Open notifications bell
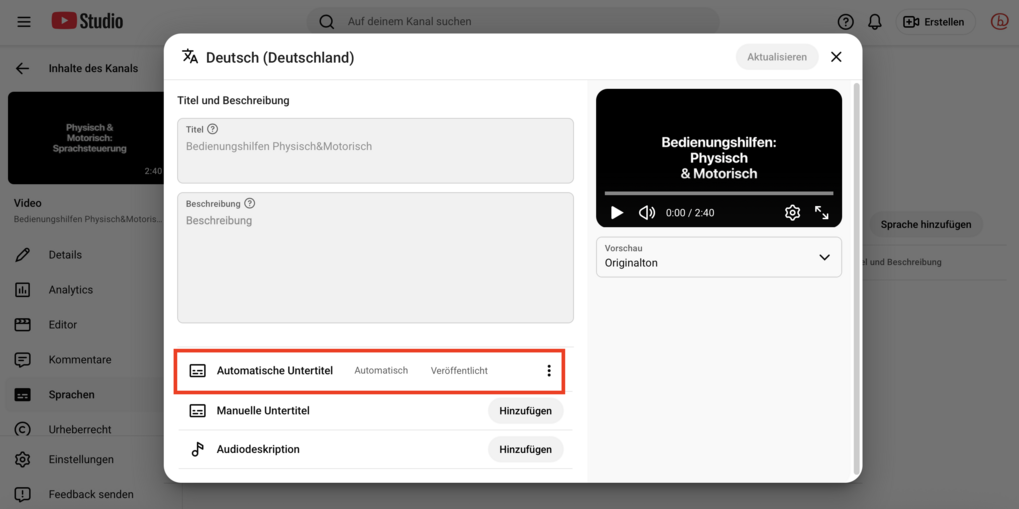1019x509 pixels. pos(875,22)
